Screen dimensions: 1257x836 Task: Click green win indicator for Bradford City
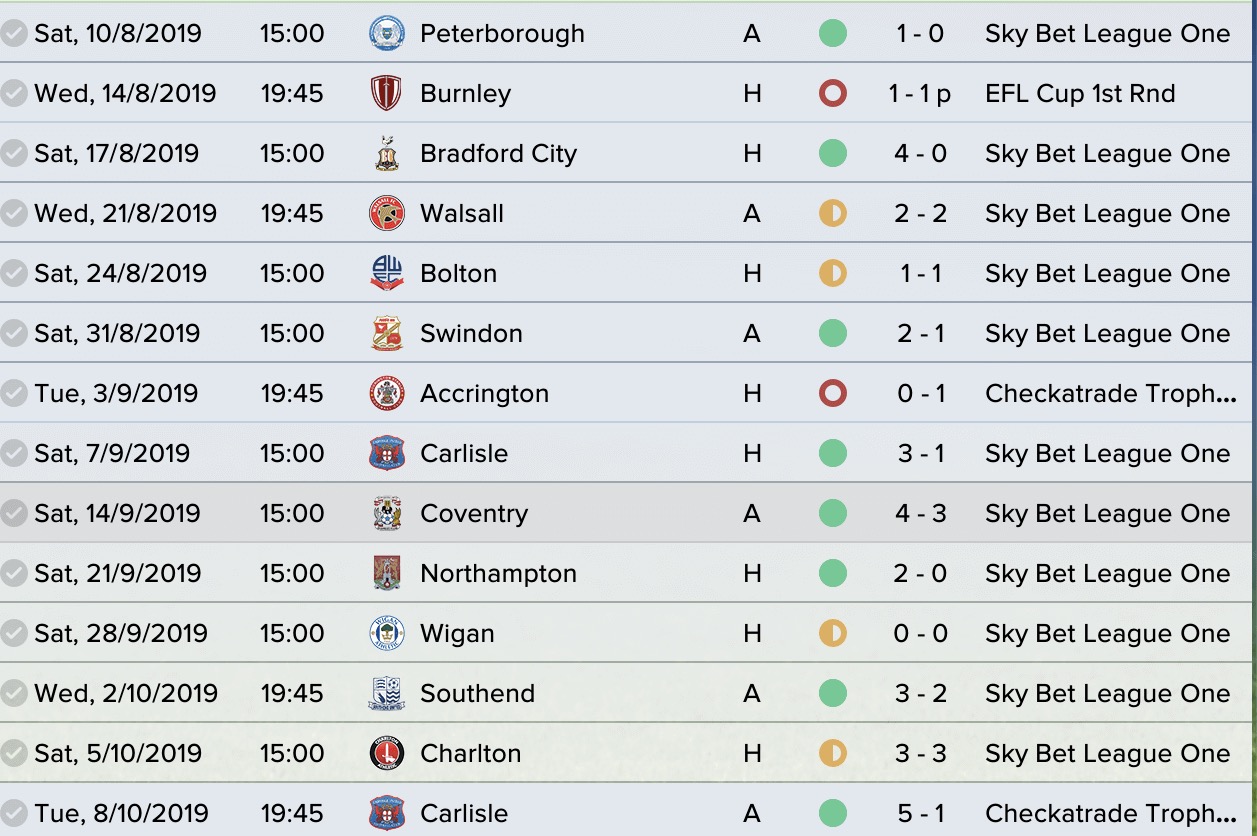[x=832, y=153]
